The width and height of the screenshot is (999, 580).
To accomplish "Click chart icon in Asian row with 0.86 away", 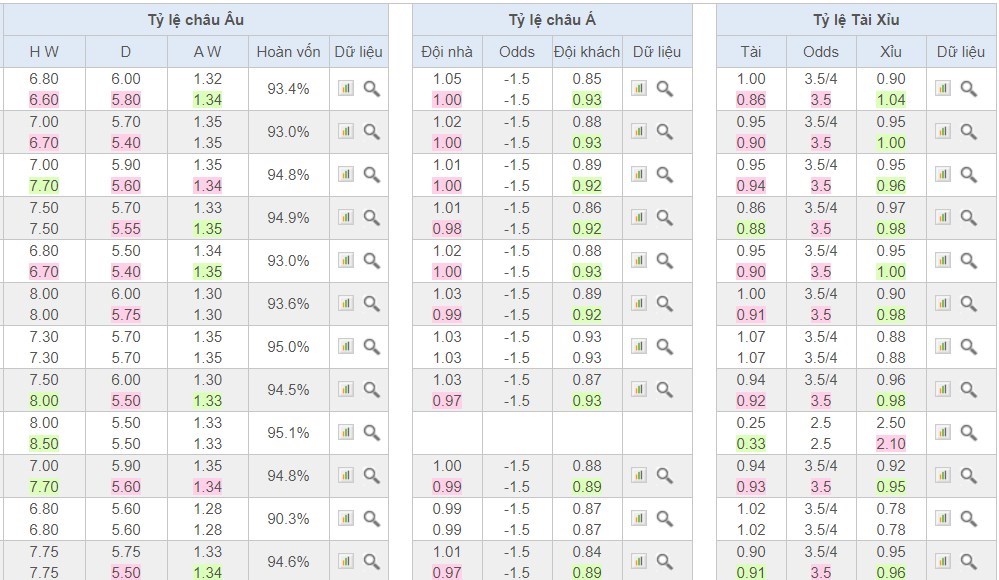I will (639, 217).
